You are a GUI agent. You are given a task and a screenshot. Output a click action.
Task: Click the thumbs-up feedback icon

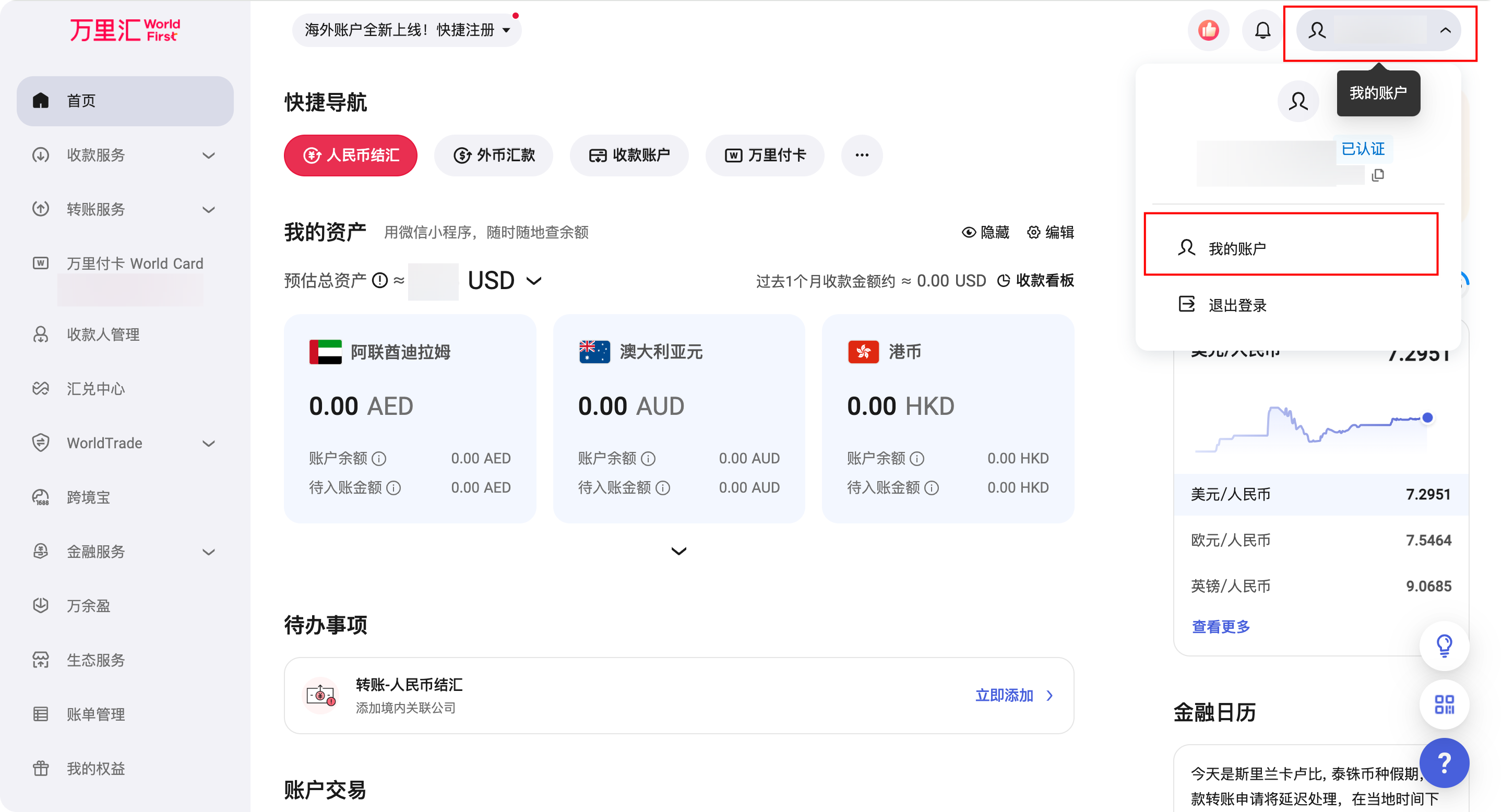tap(1208, 30)
